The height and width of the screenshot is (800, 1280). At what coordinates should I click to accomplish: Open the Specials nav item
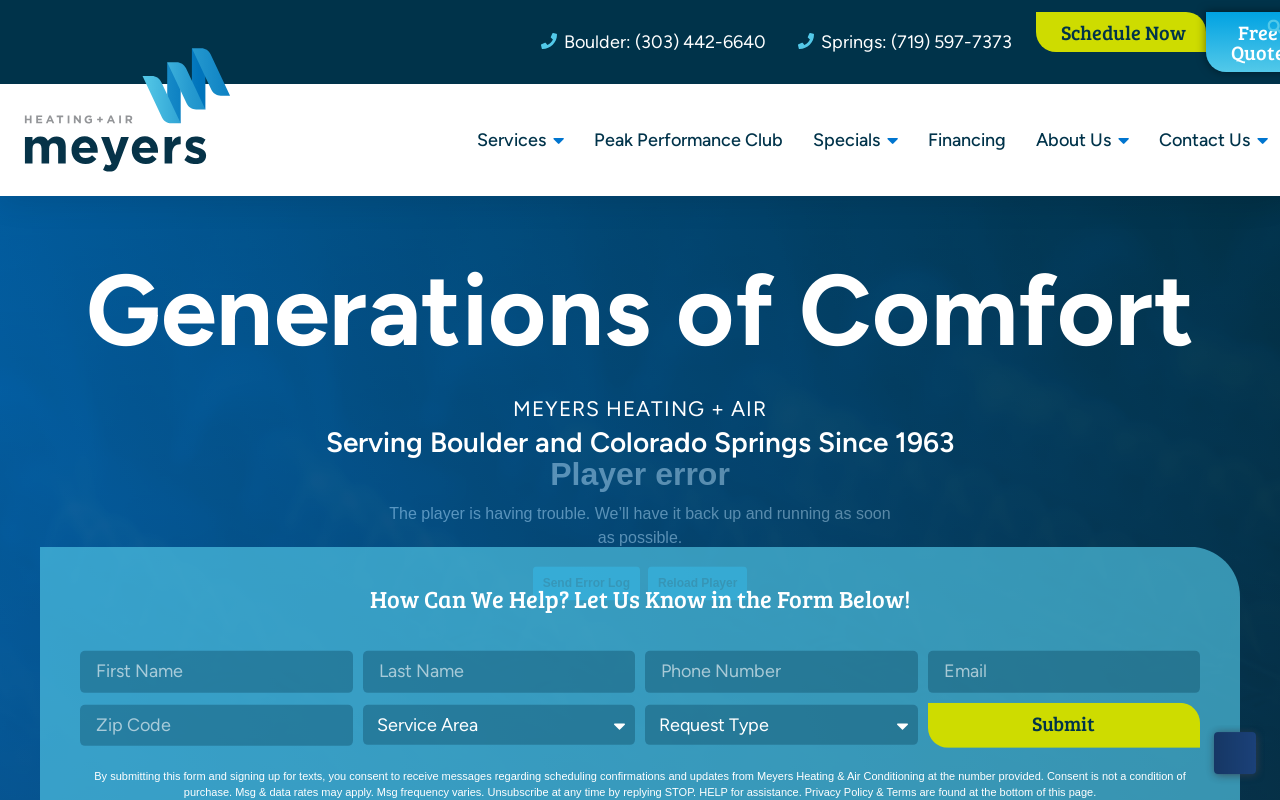click(846, 140)
